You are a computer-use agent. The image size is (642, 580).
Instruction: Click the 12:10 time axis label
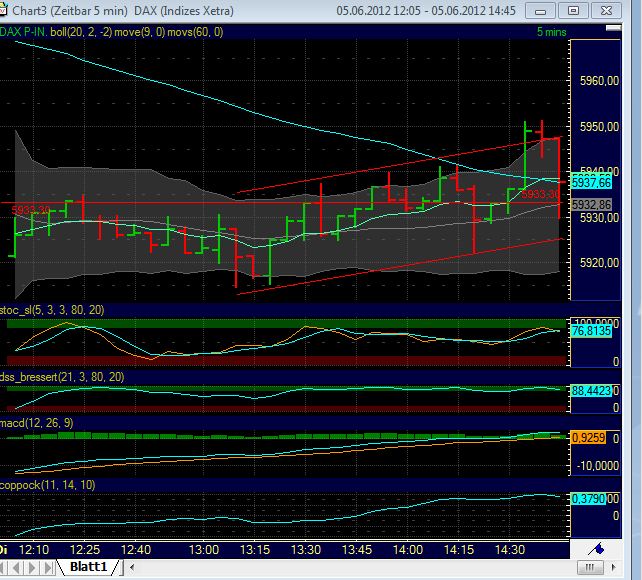[x=34, y=549]
